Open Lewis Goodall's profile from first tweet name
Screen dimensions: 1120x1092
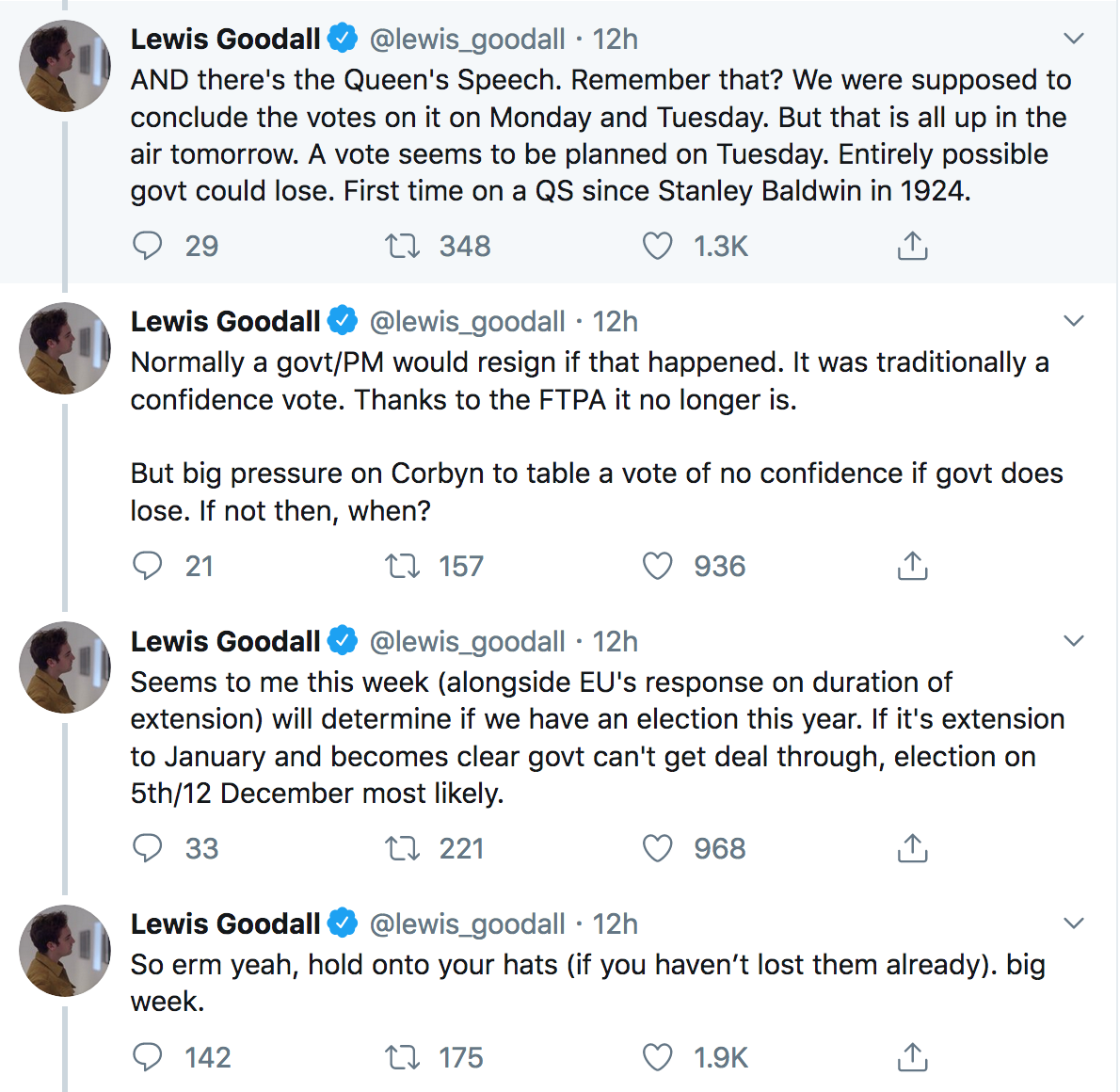pyautogui.click(x=225, y=39)
